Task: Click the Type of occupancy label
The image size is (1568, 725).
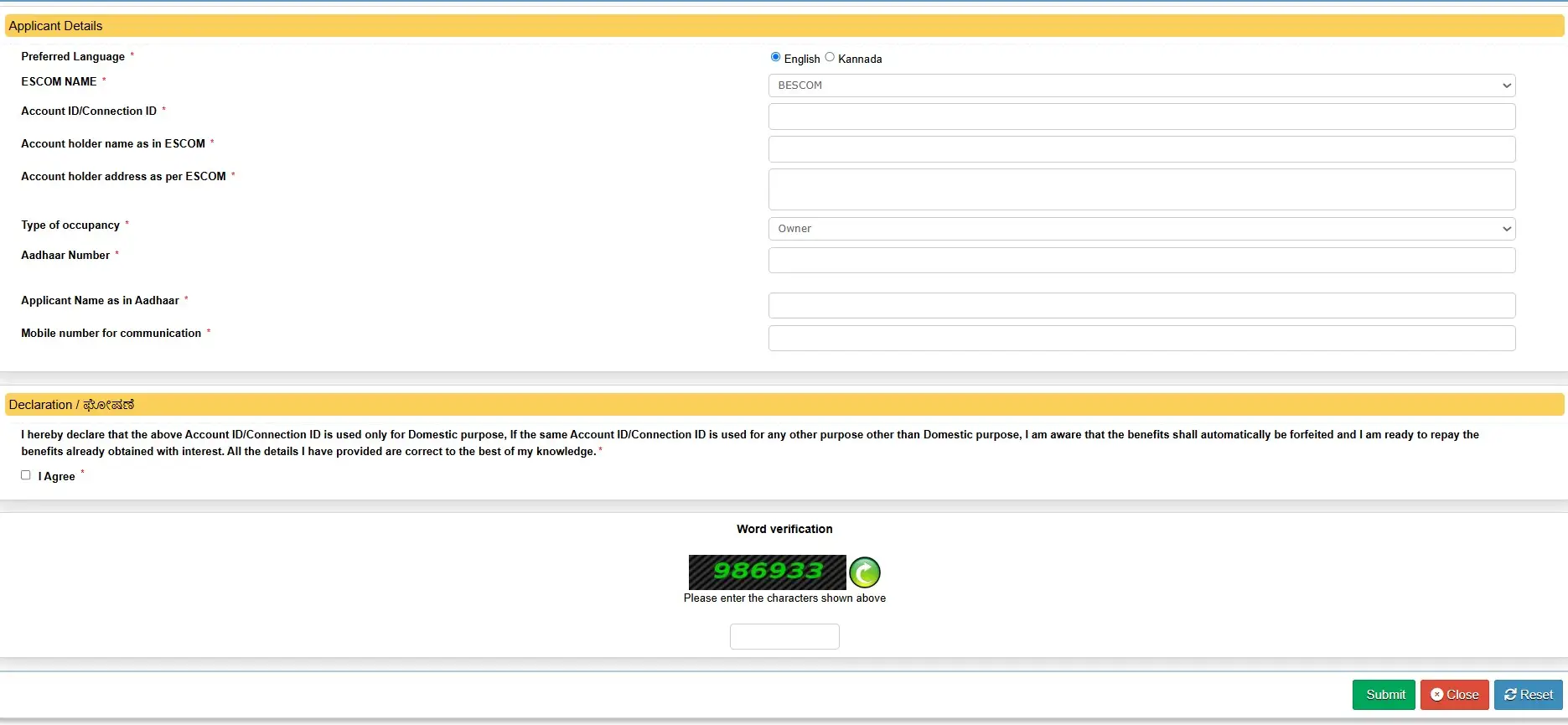Action: pos(70,225)
